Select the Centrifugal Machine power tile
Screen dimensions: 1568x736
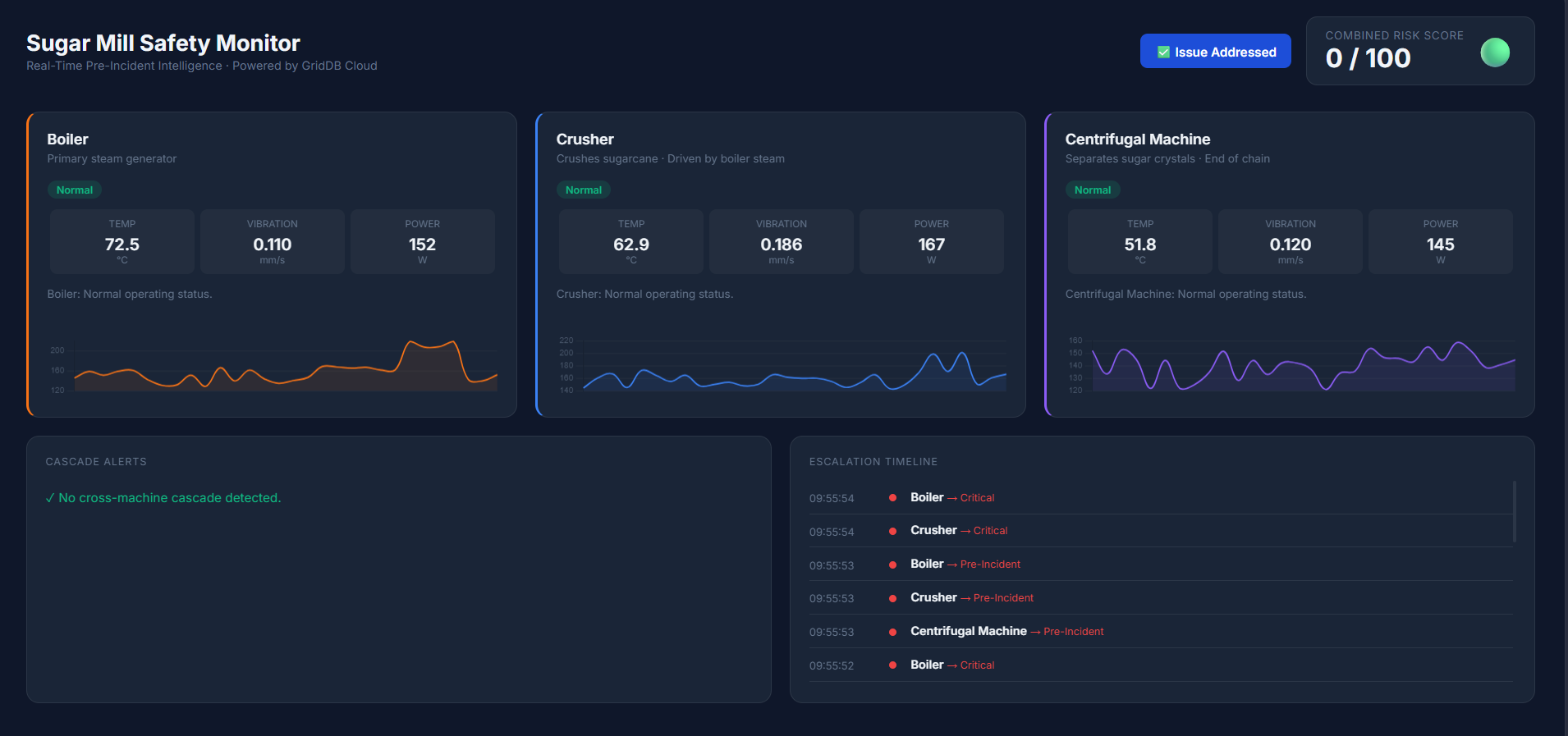coord(1440,241)
